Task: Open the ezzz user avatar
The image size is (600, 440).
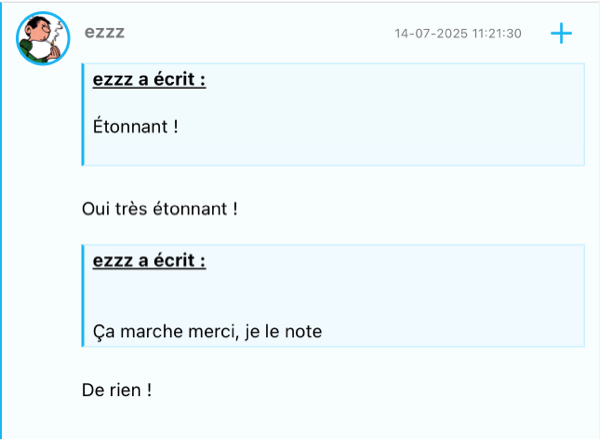Action: (x=43, y=38)
